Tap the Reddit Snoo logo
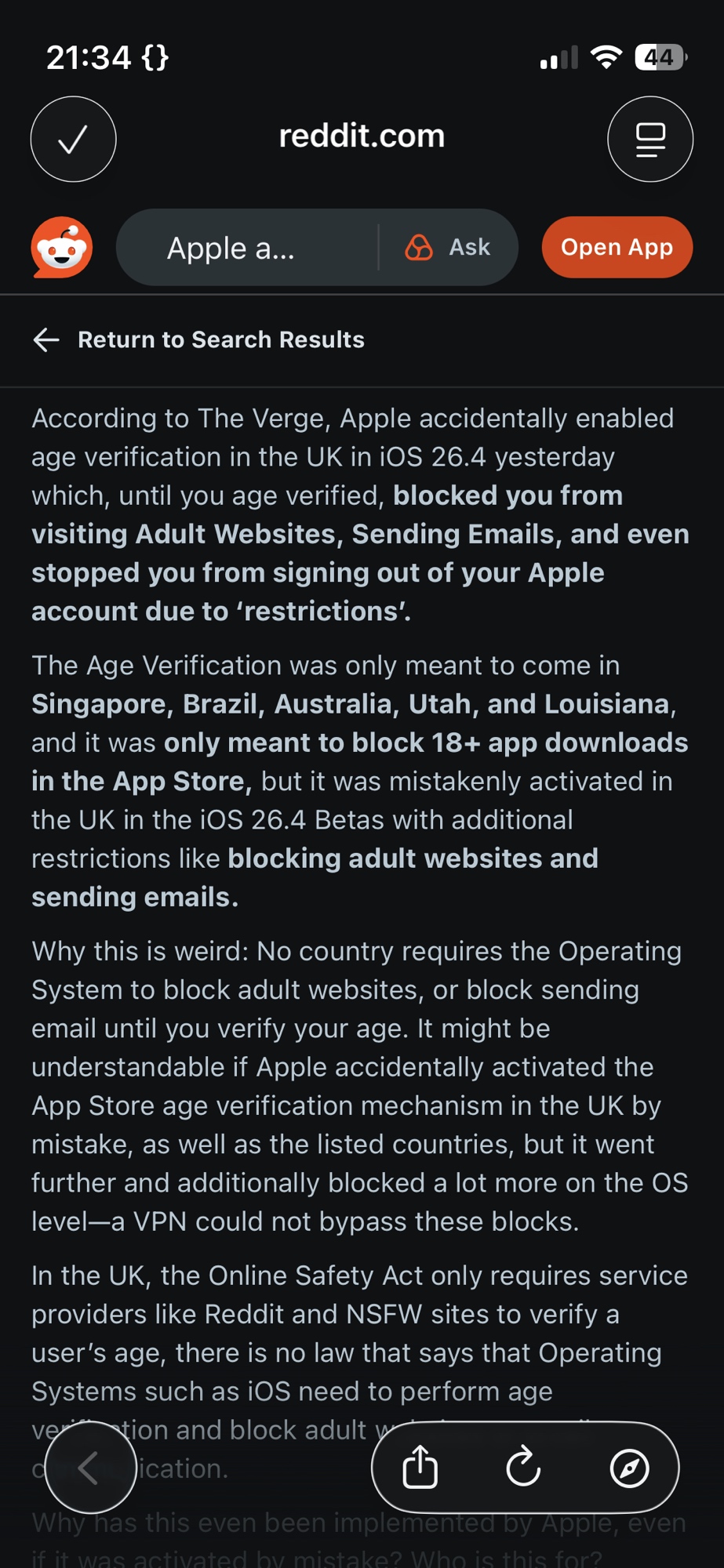This screenshot has width=724, height=1568. coord(62,248)
